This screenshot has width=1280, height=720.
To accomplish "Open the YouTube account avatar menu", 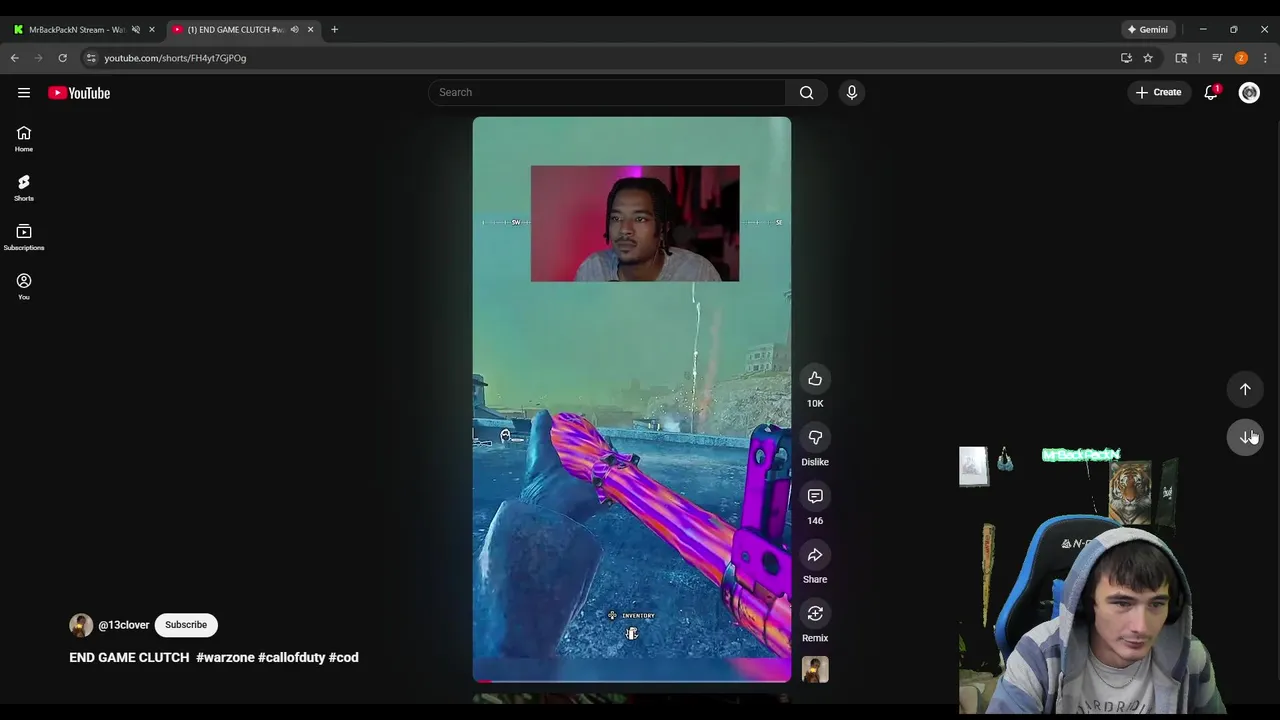I will tap(1249, 93).
